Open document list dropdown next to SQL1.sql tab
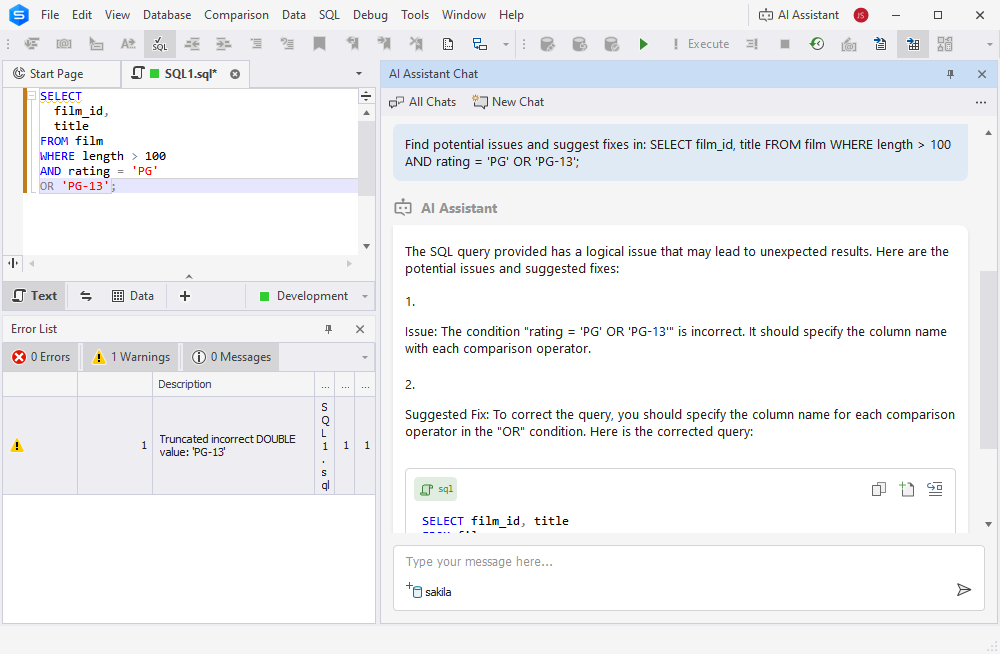Screen dimensions: 1000x654 point(358,74)
